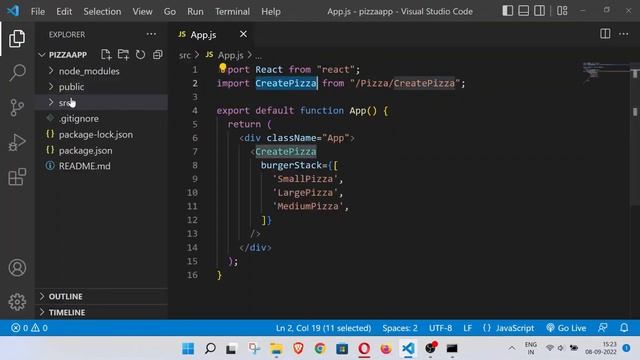
Task: Click the editor minimap preview
Action: [606, 73]
